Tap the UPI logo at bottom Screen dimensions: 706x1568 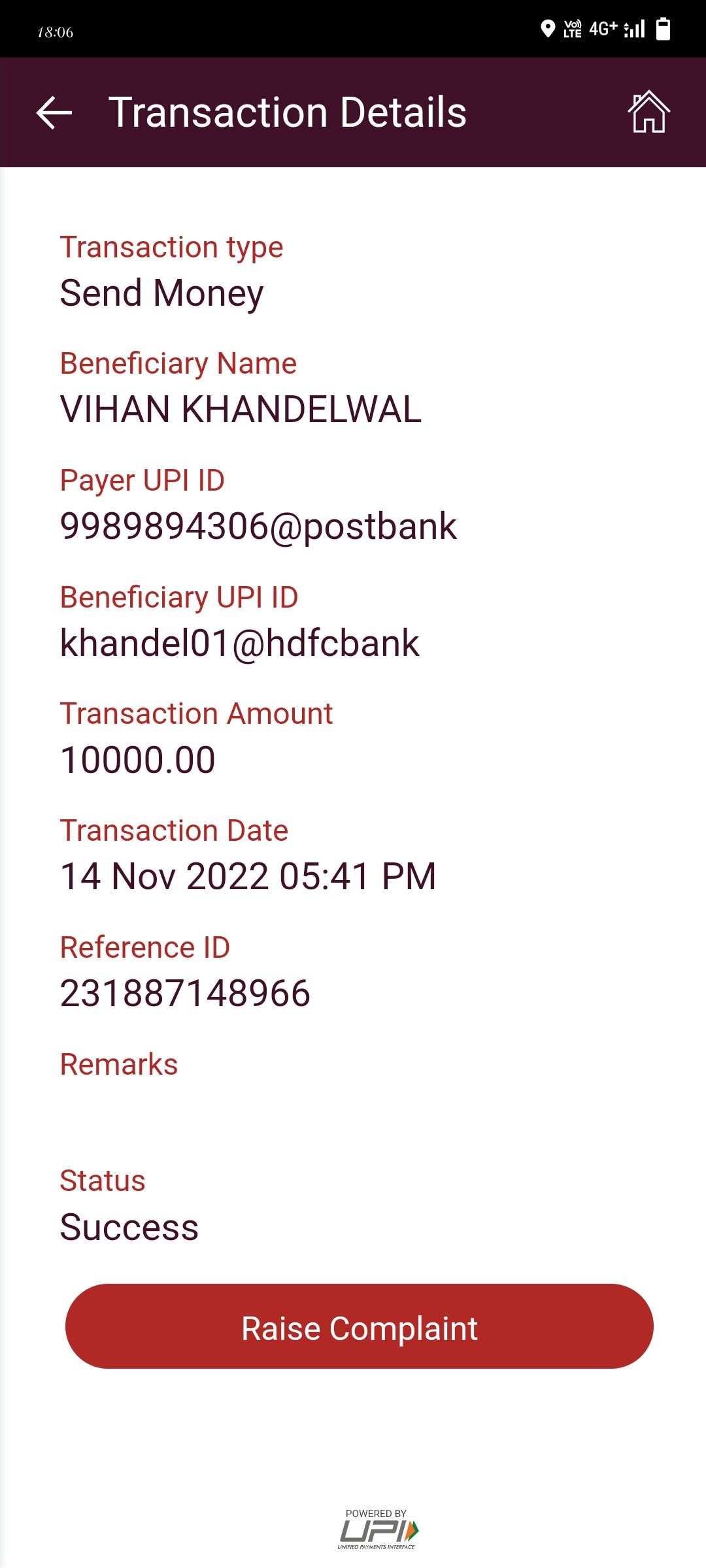click(x=377, y=1529)
